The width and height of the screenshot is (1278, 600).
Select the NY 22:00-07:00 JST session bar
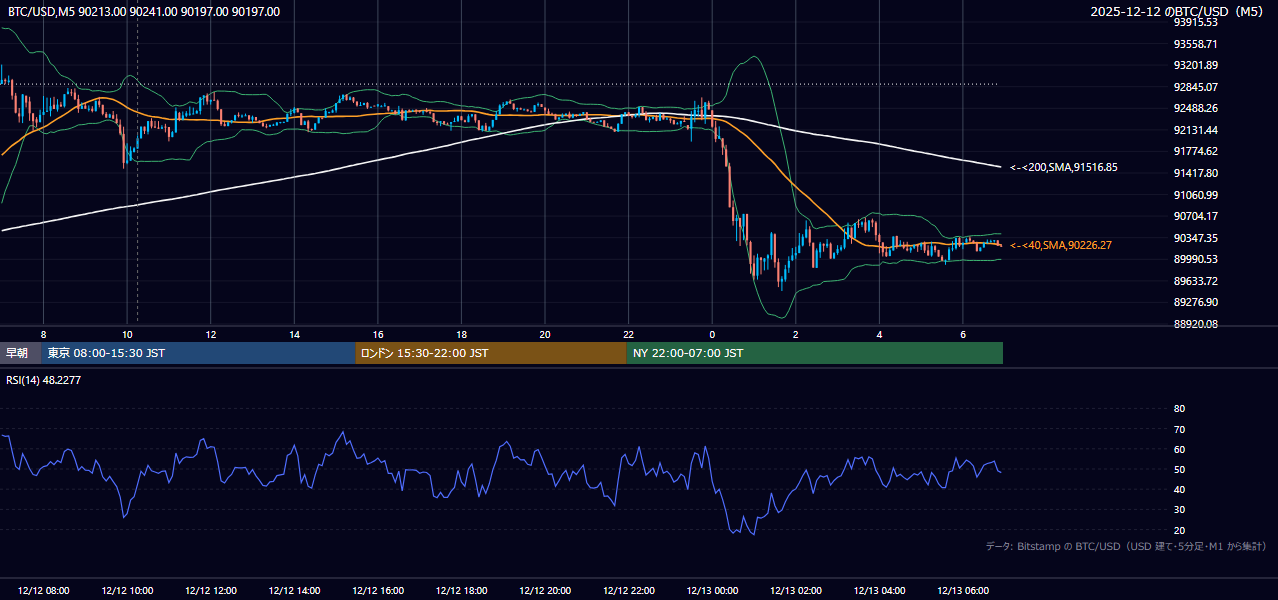[x=815, y=353]
